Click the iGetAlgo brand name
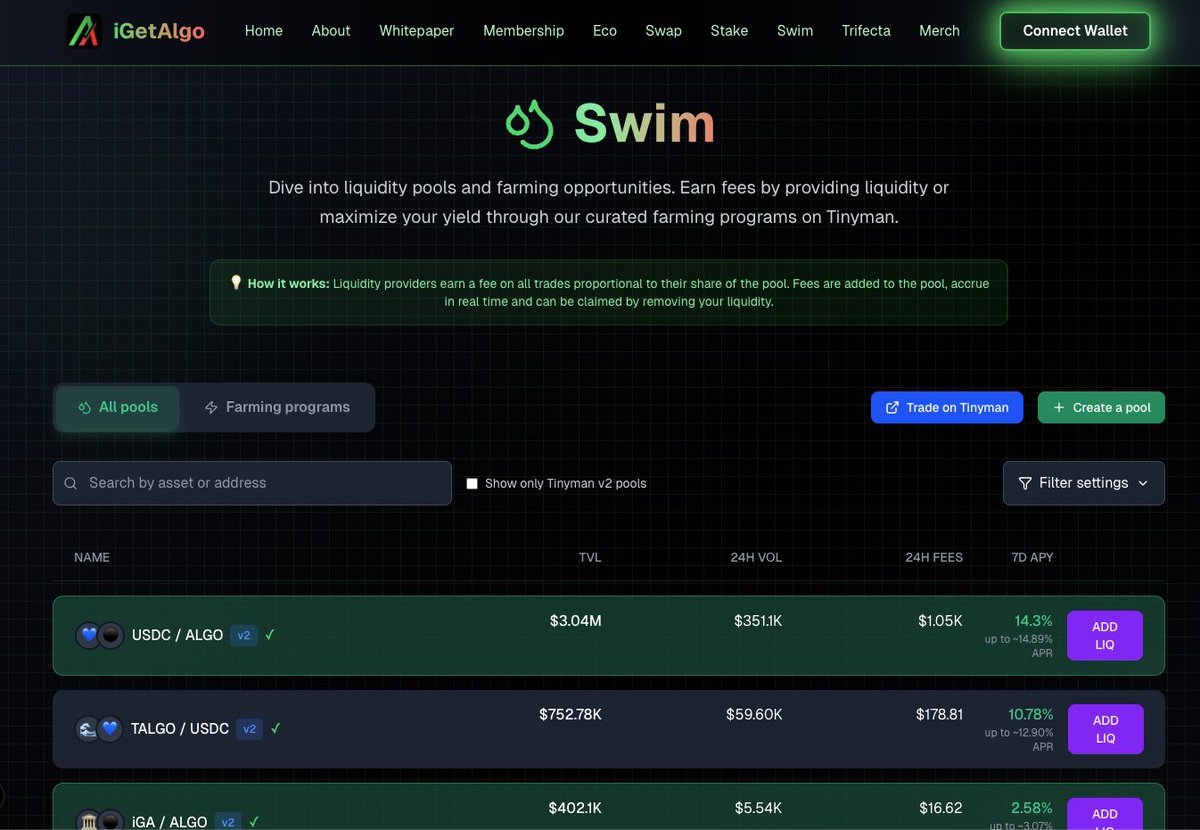The height and width of the screenshot is (830, 1200). (159, 31)
